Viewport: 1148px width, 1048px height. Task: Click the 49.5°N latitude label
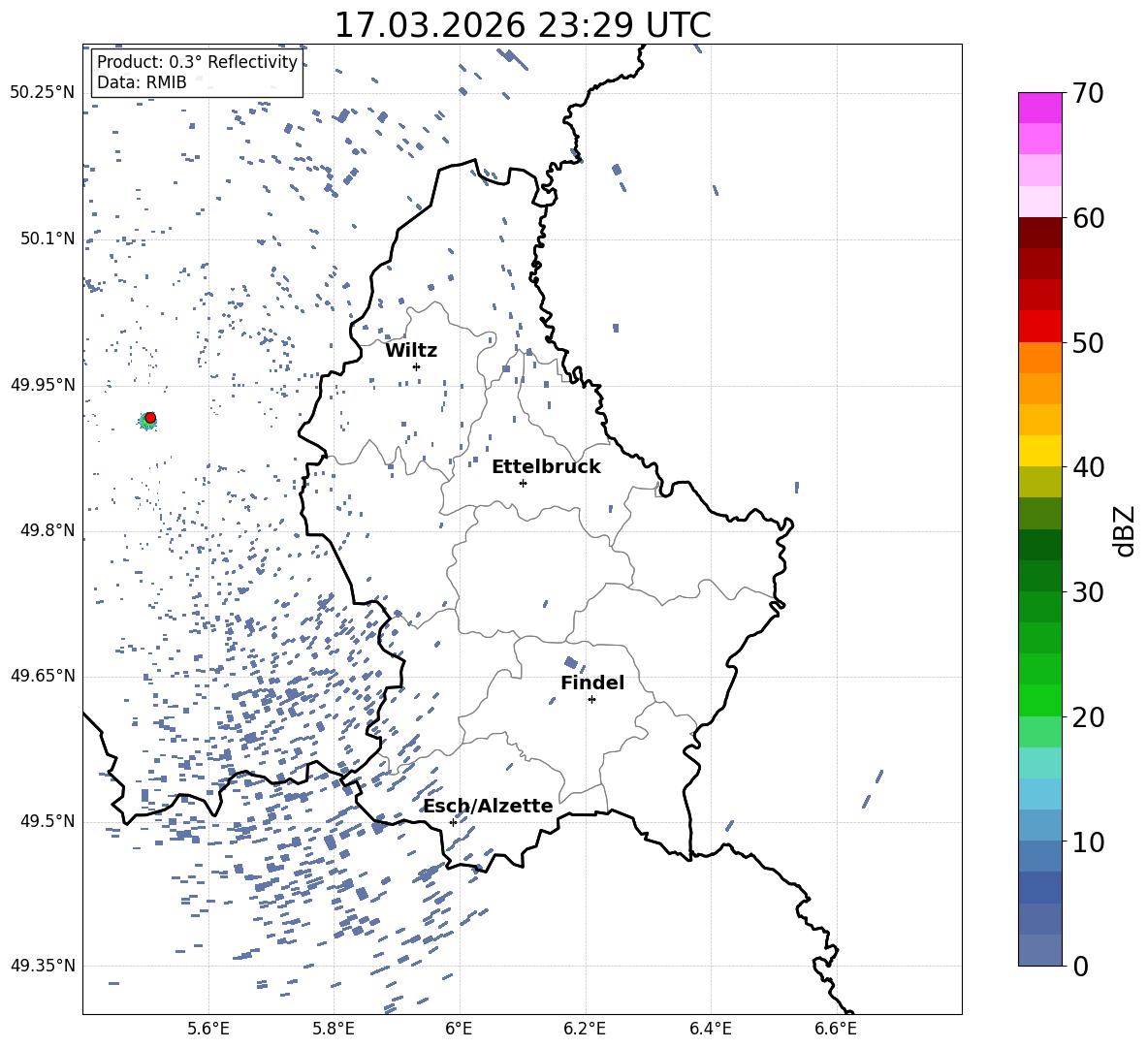click(47, 820)
